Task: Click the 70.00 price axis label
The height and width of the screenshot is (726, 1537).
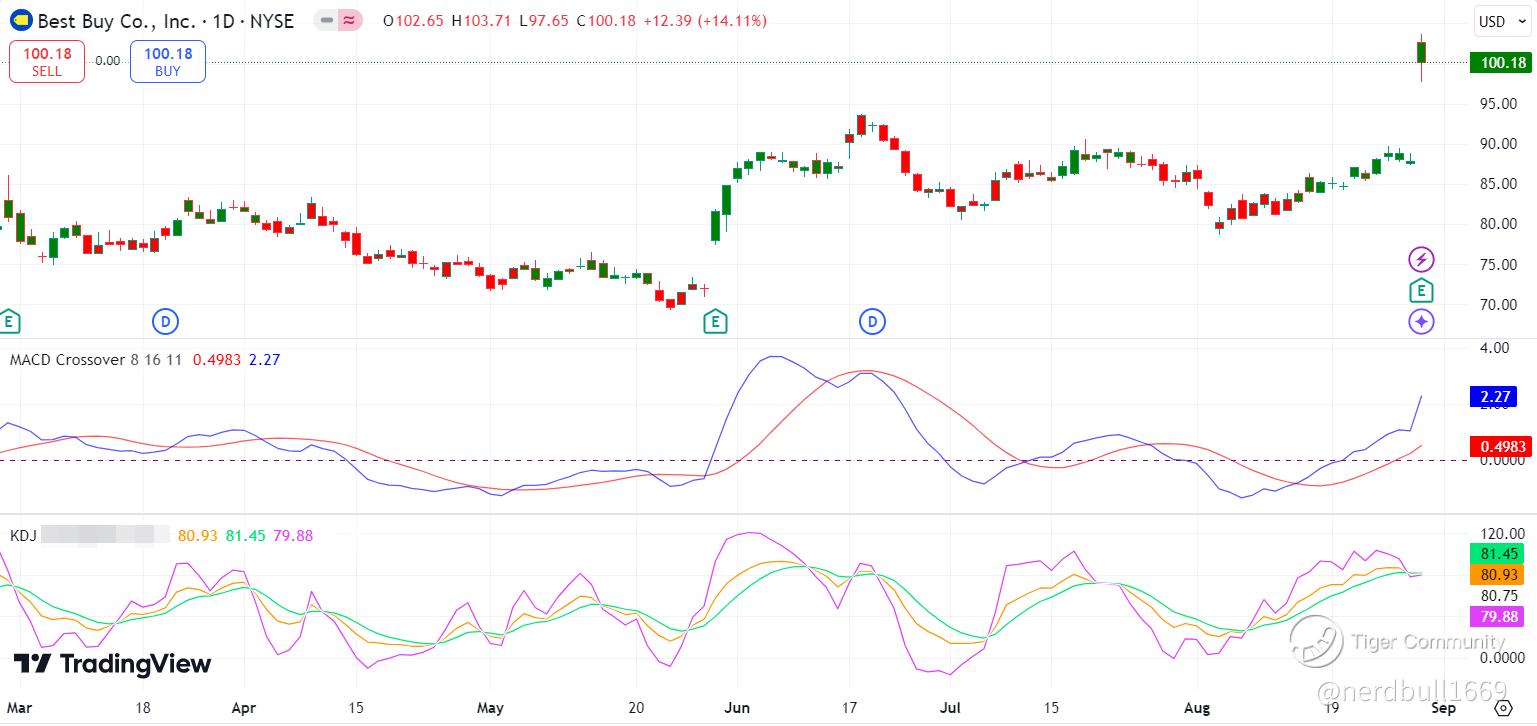Action: 1500,305
